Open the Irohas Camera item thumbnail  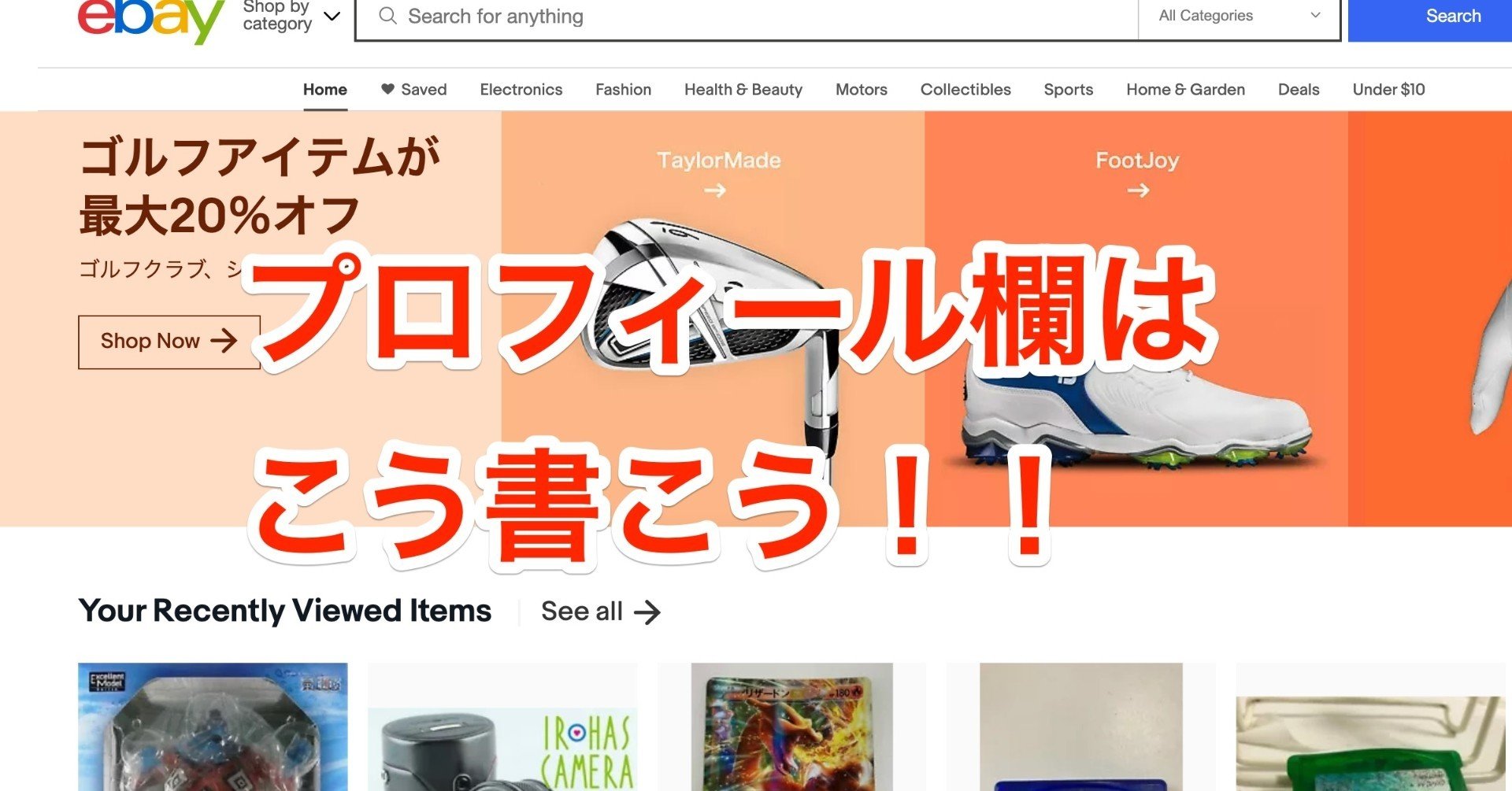click(x=502, y=727)
